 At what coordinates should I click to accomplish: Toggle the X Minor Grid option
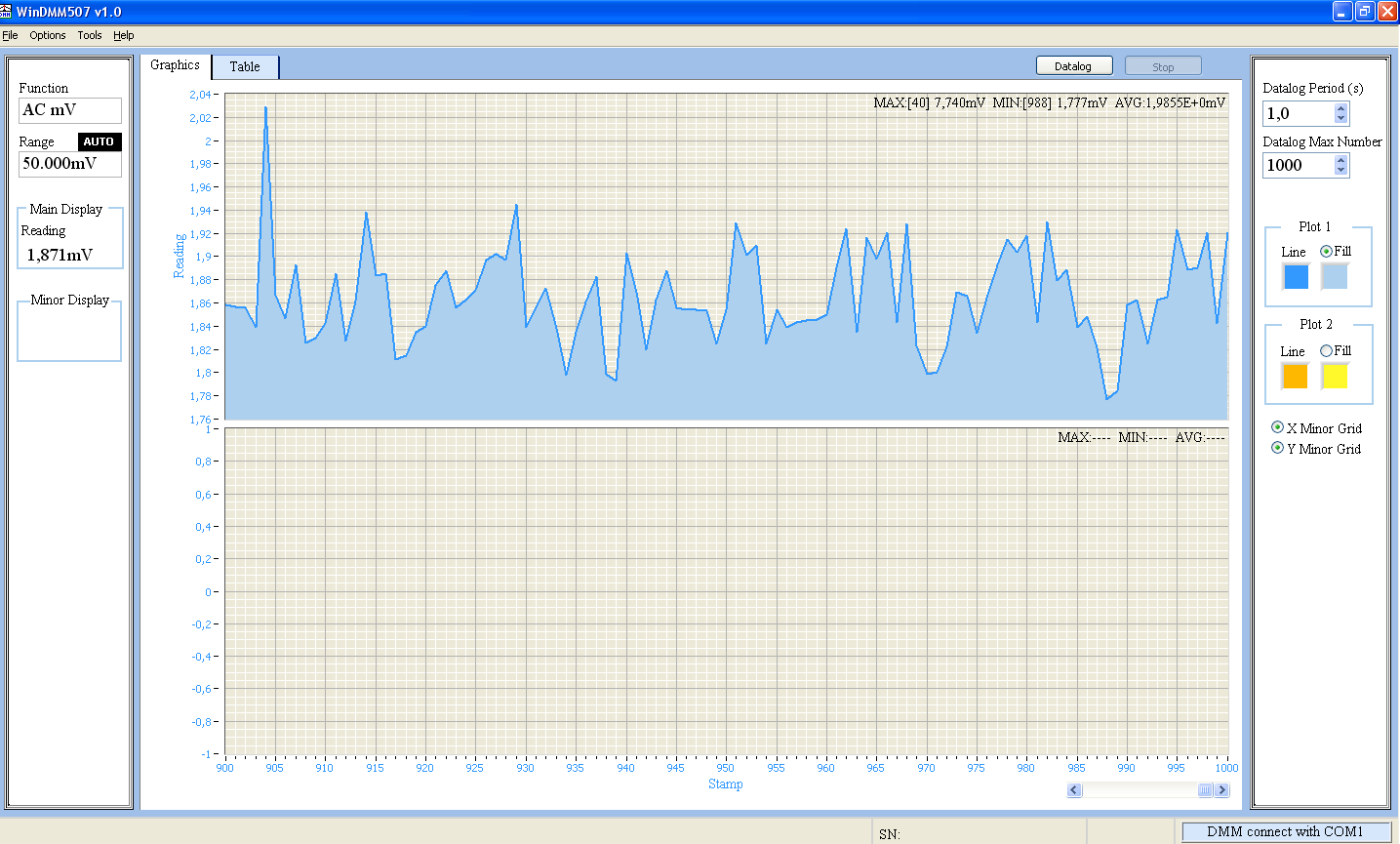point(1277,428)
